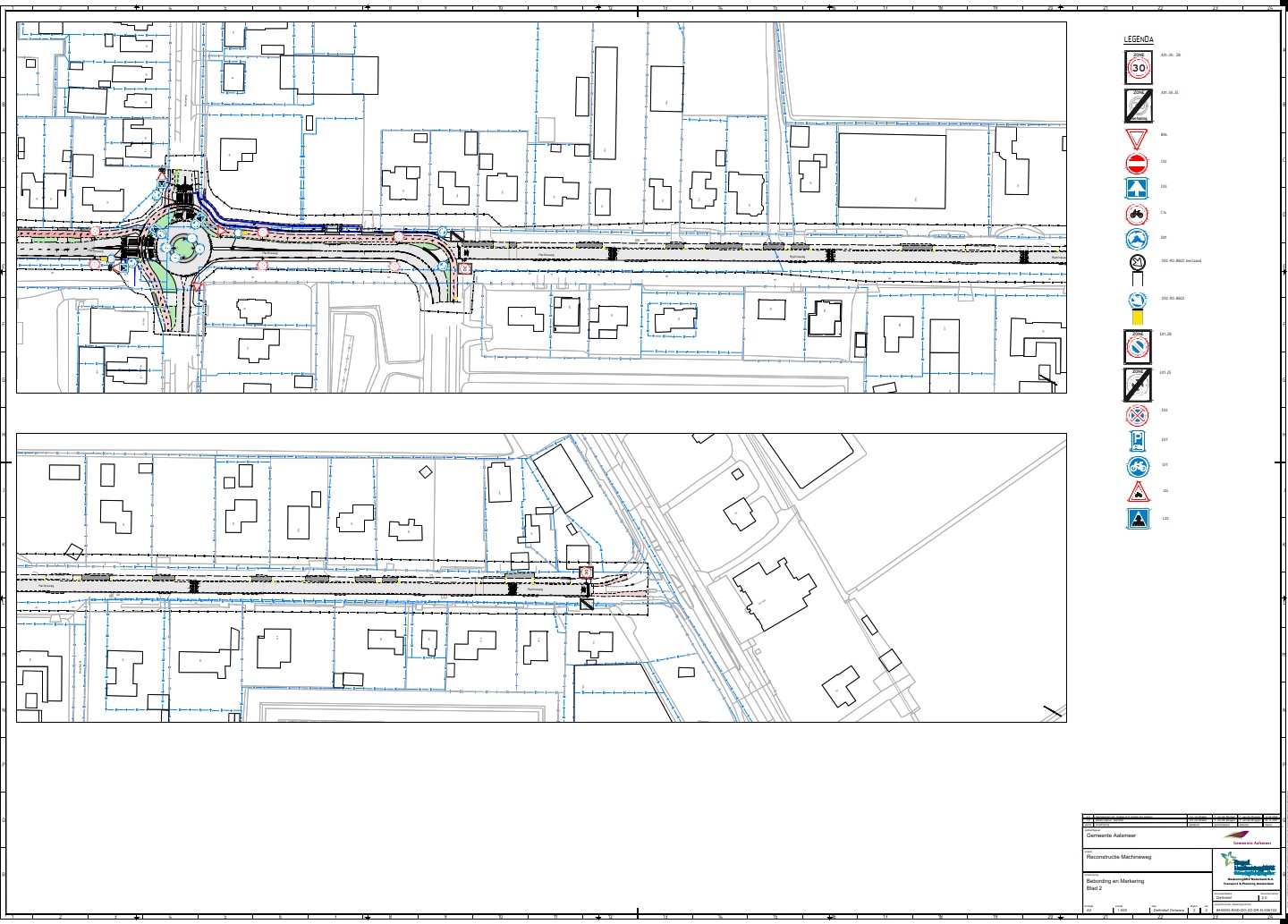Screen dimensions: 1288x924
Task: Select the blue parking P sign in legend
Action: click(x=1136, y=441)
